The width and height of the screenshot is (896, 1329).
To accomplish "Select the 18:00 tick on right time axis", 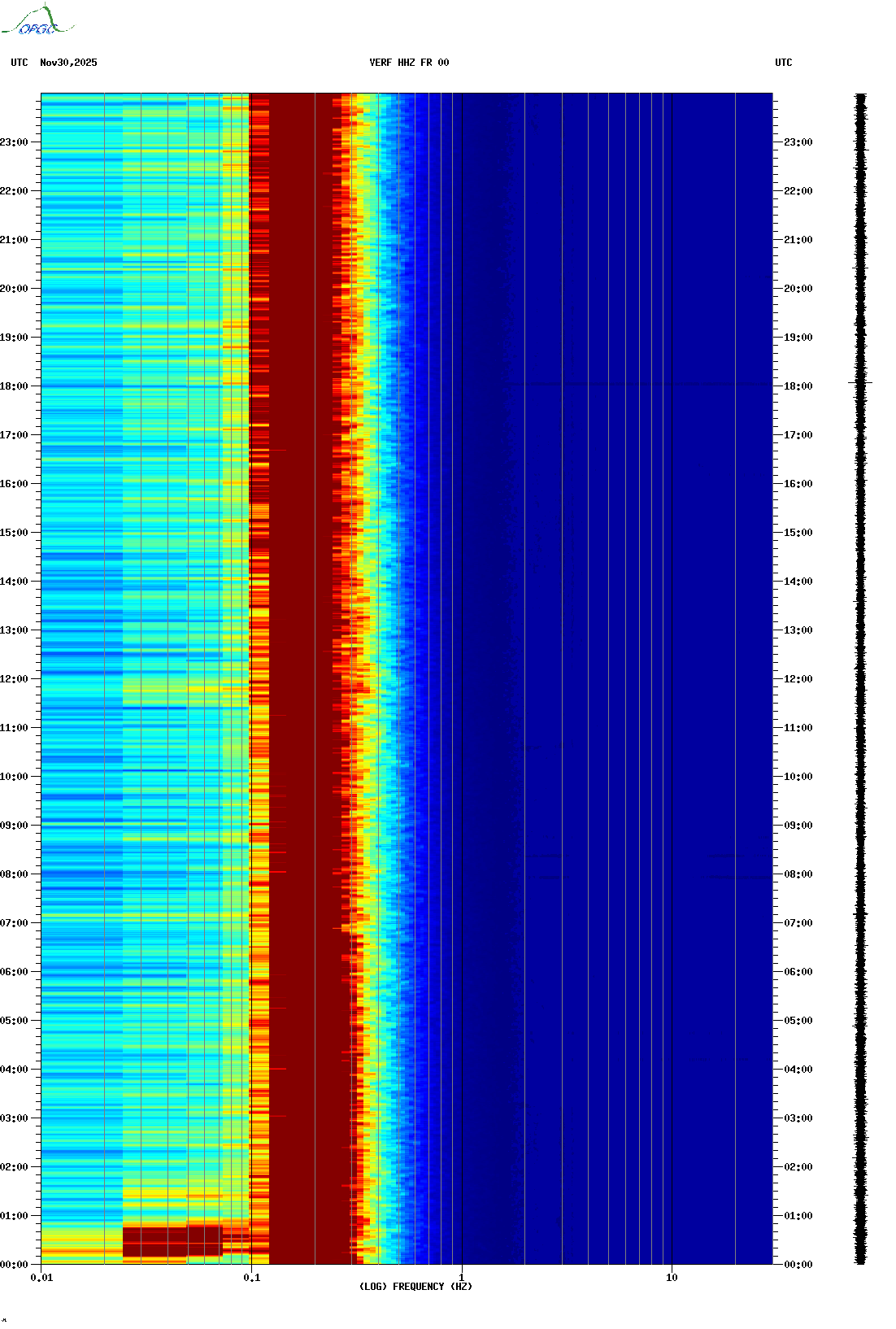I will tap(798, 386).
